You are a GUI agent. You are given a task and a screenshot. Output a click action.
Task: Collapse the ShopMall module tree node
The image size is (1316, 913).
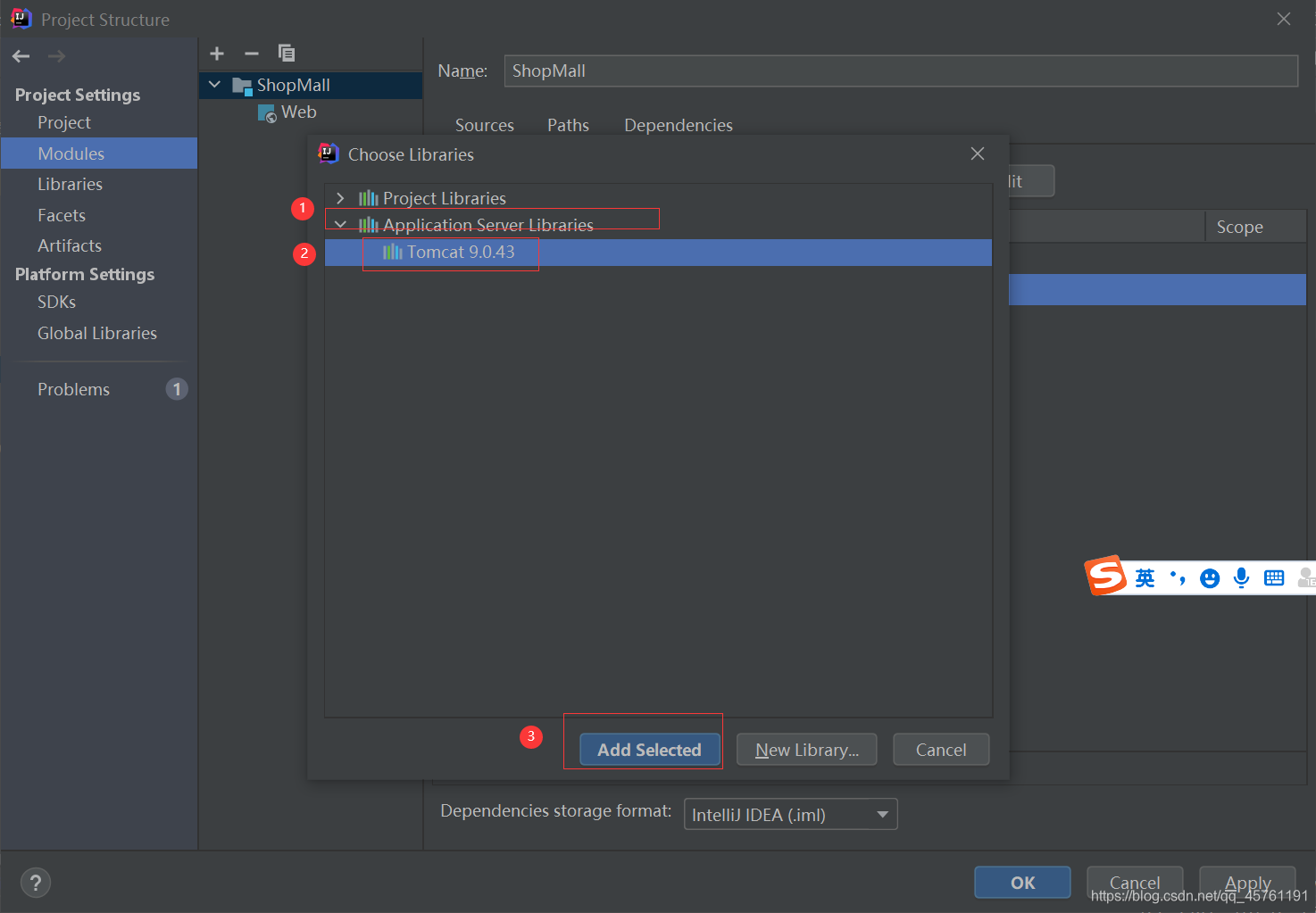(x=214, y=85)
